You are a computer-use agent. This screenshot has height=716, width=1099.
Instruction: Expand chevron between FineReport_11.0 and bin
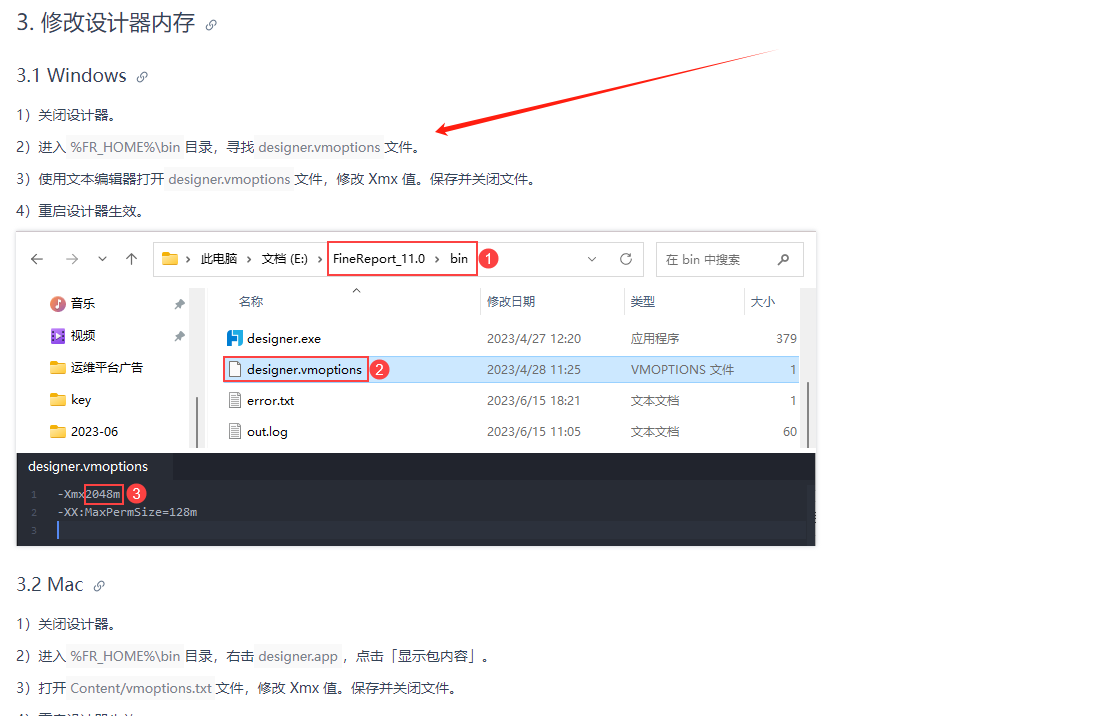[x=437, y=259]
